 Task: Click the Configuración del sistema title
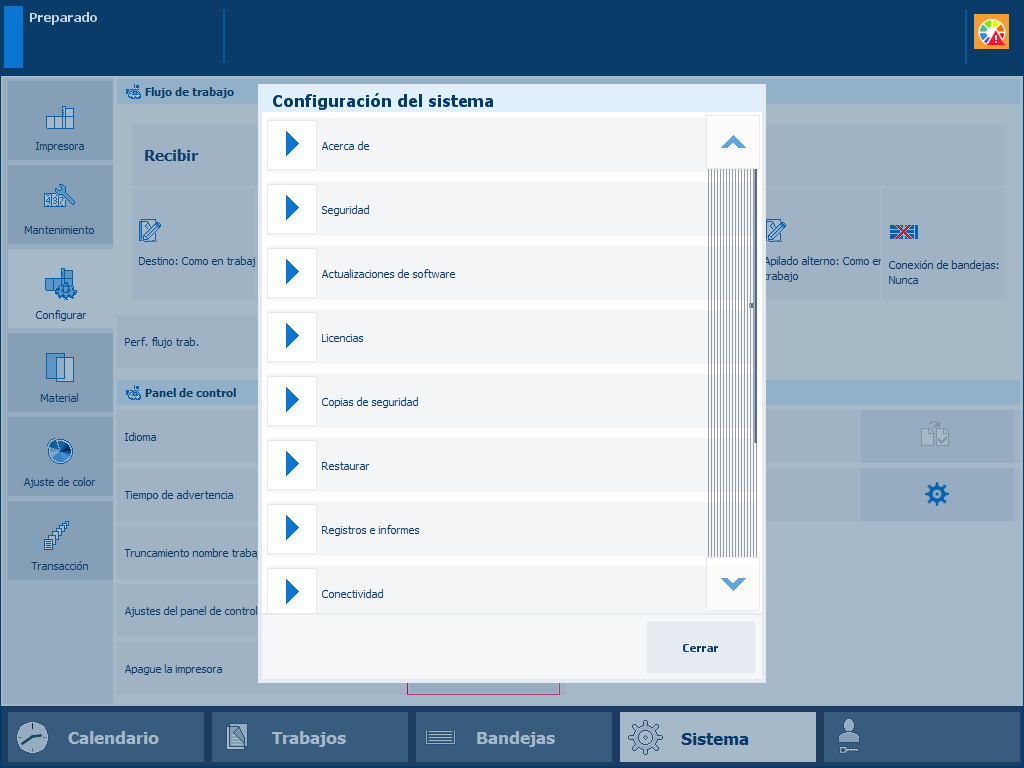(x=383, y=101)
